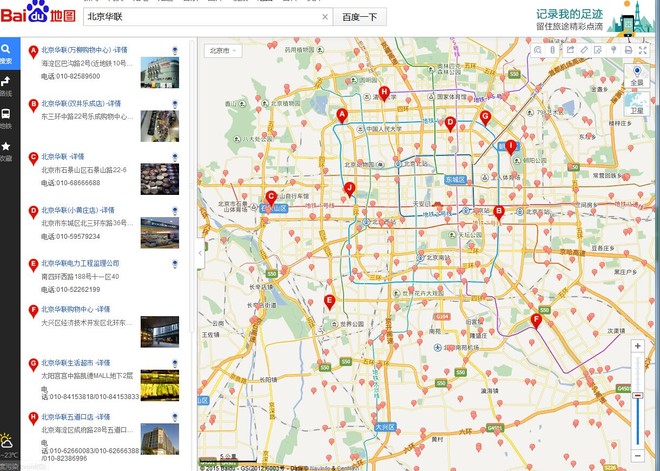This screenshot has height=471, width=660.
Task: Click red map marker B
Action: [x=499, y=213]
